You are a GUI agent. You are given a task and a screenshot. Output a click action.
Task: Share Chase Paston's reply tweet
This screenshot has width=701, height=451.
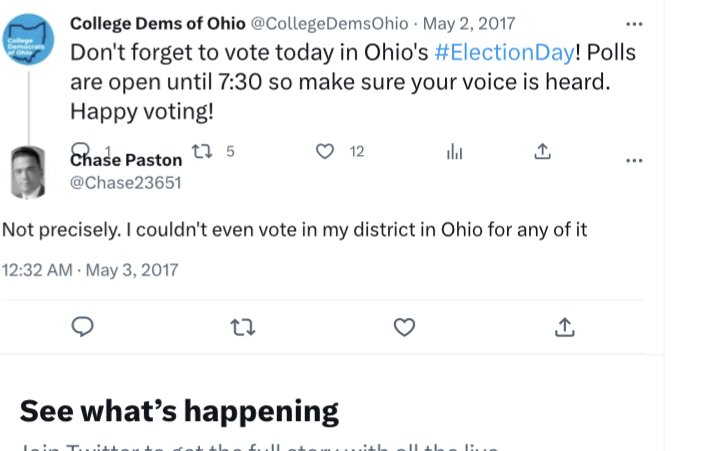564,327
